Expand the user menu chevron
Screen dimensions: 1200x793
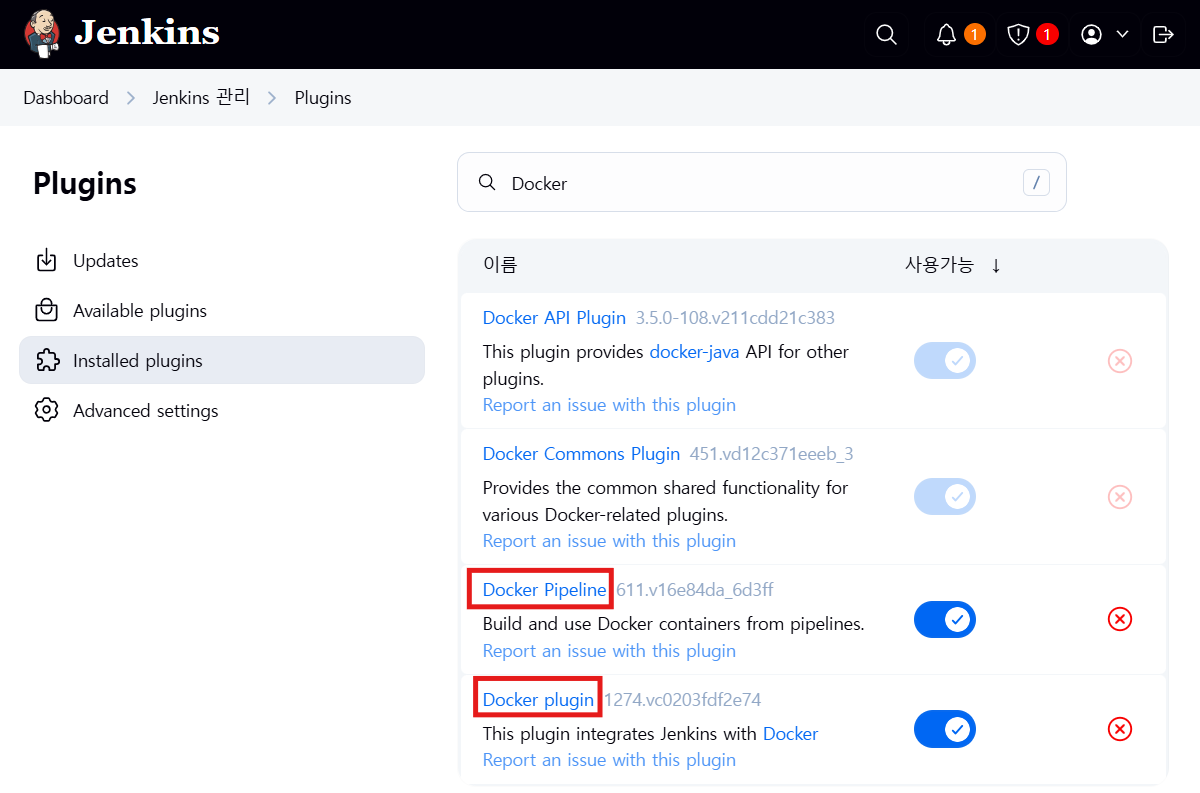tap(1122, 35)
